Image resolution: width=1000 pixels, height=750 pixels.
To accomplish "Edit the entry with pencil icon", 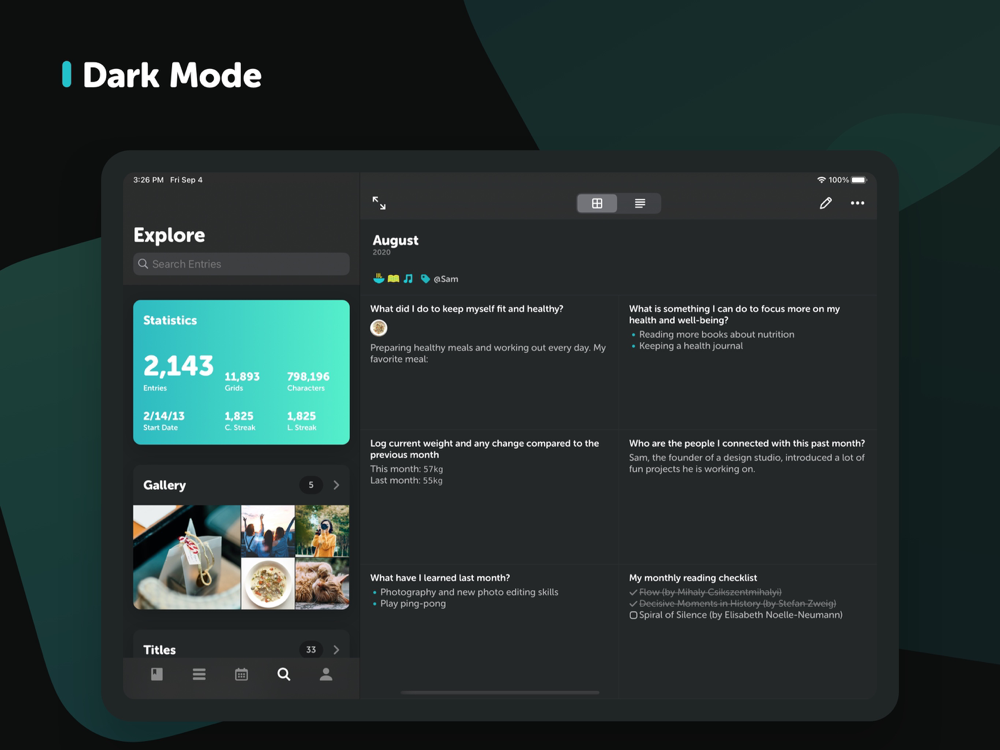I will (825, 203).
